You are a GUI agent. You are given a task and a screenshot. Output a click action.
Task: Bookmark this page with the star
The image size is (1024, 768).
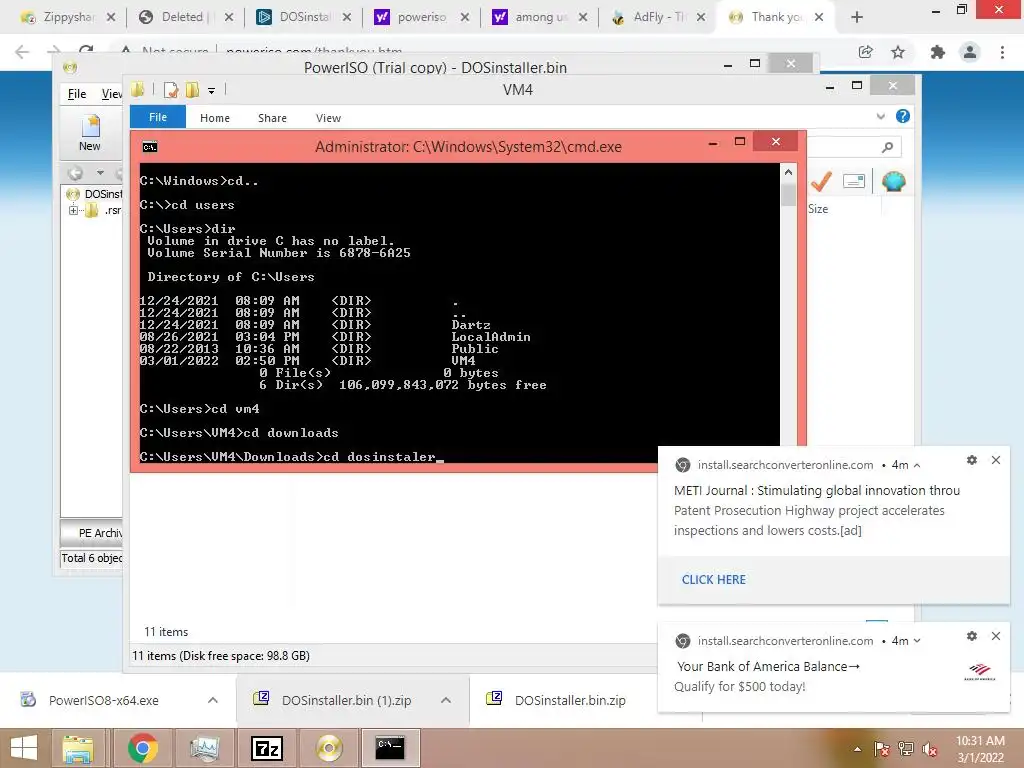(898, 52)
